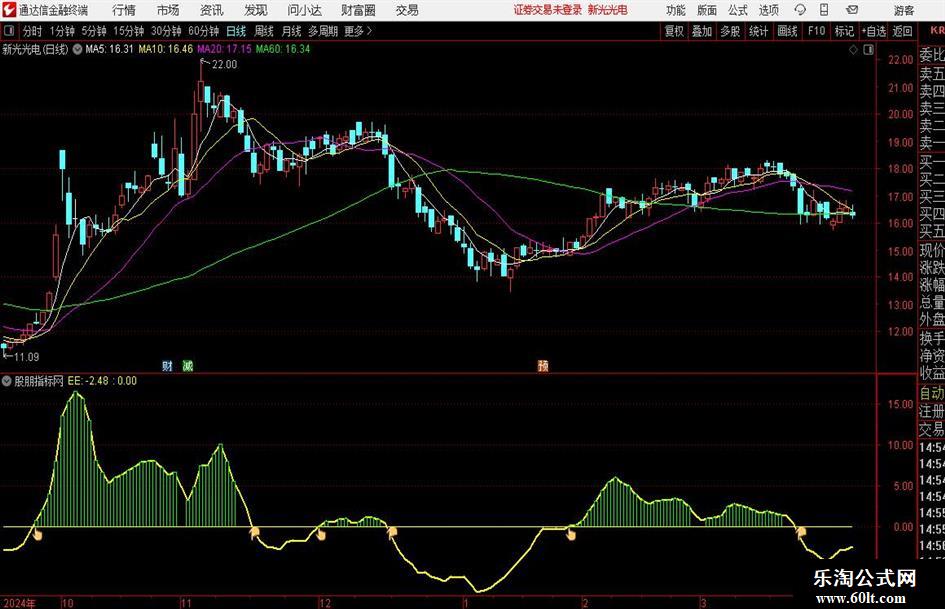945x609 pixels.
Task: Toggle the side panel icon left of 分时
Action: (9, 31)
